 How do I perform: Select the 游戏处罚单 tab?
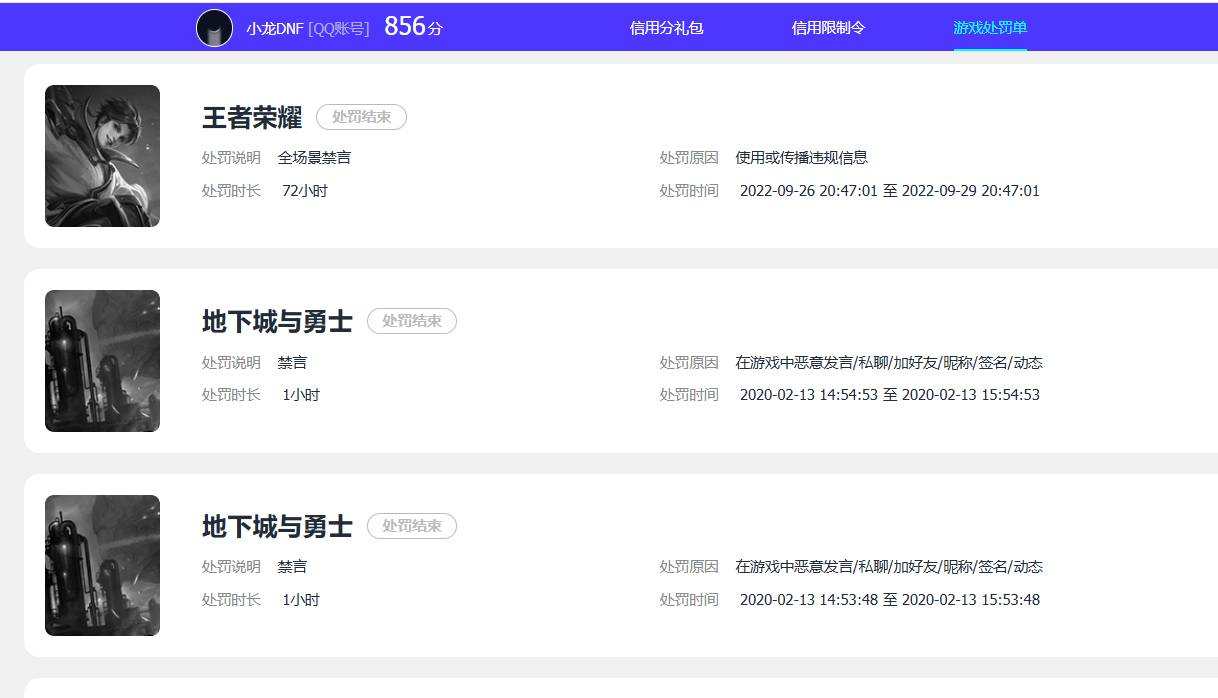click(990, 28)
